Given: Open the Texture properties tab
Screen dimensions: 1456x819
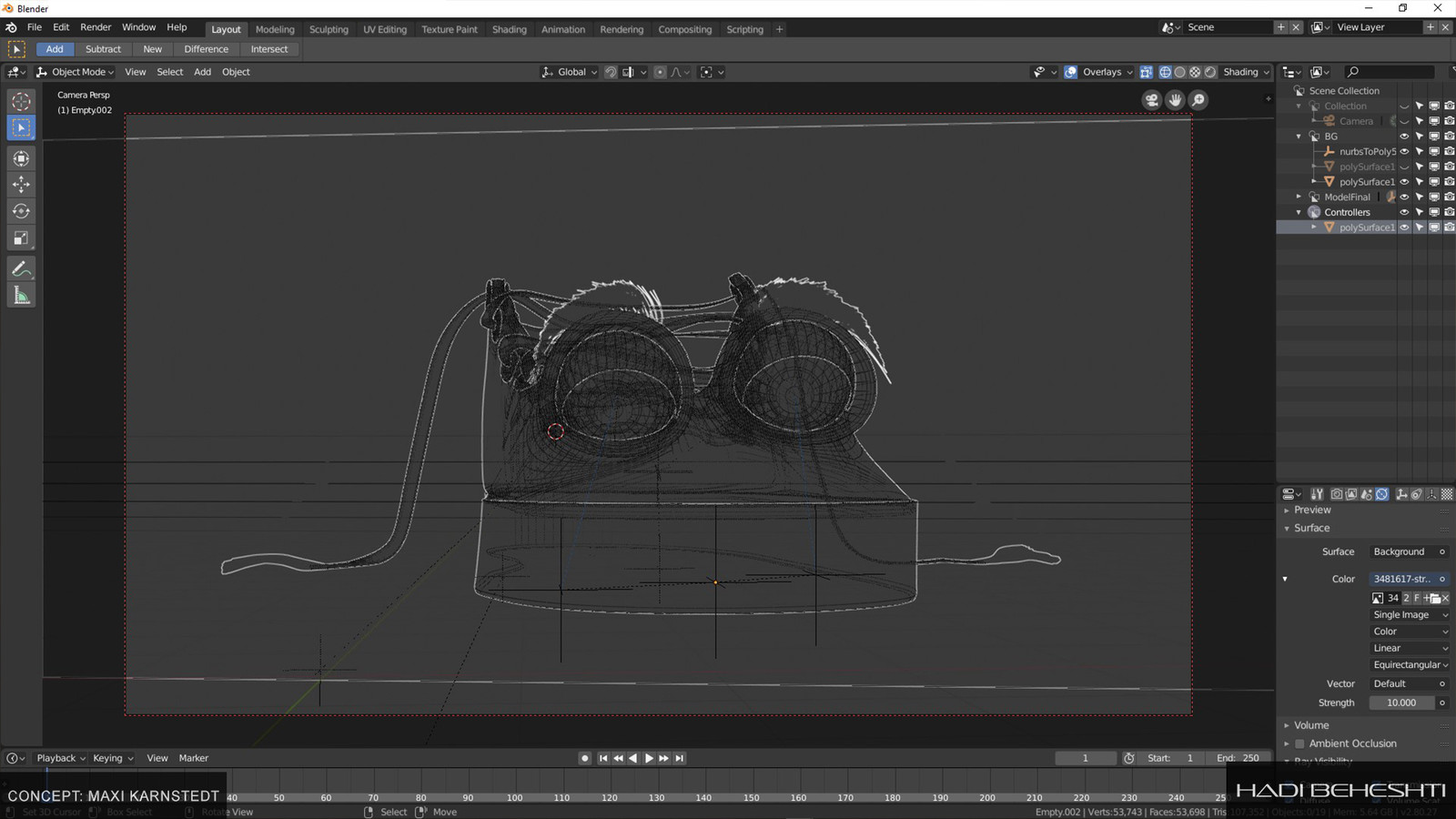Looking at the screenshot, I should (1447, 494).
